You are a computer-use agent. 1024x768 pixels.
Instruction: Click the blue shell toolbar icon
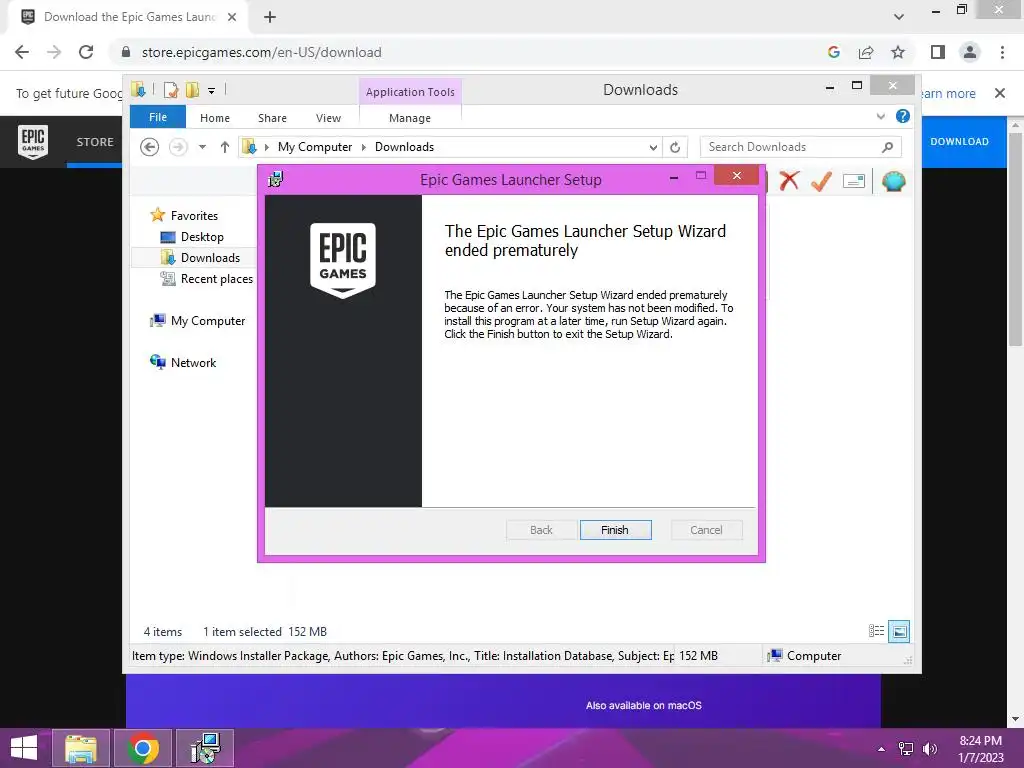tap(893, 181)
